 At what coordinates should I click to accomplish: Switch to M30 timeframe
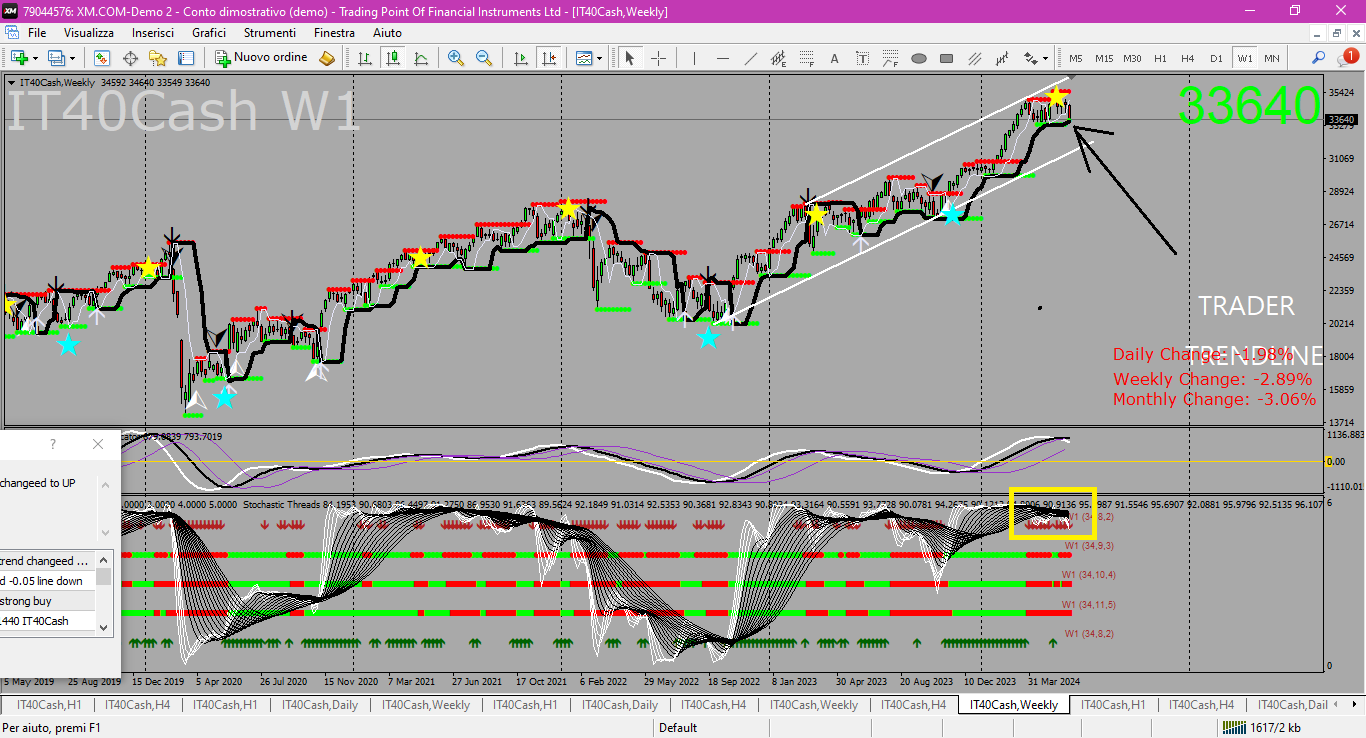point(1132,58)
